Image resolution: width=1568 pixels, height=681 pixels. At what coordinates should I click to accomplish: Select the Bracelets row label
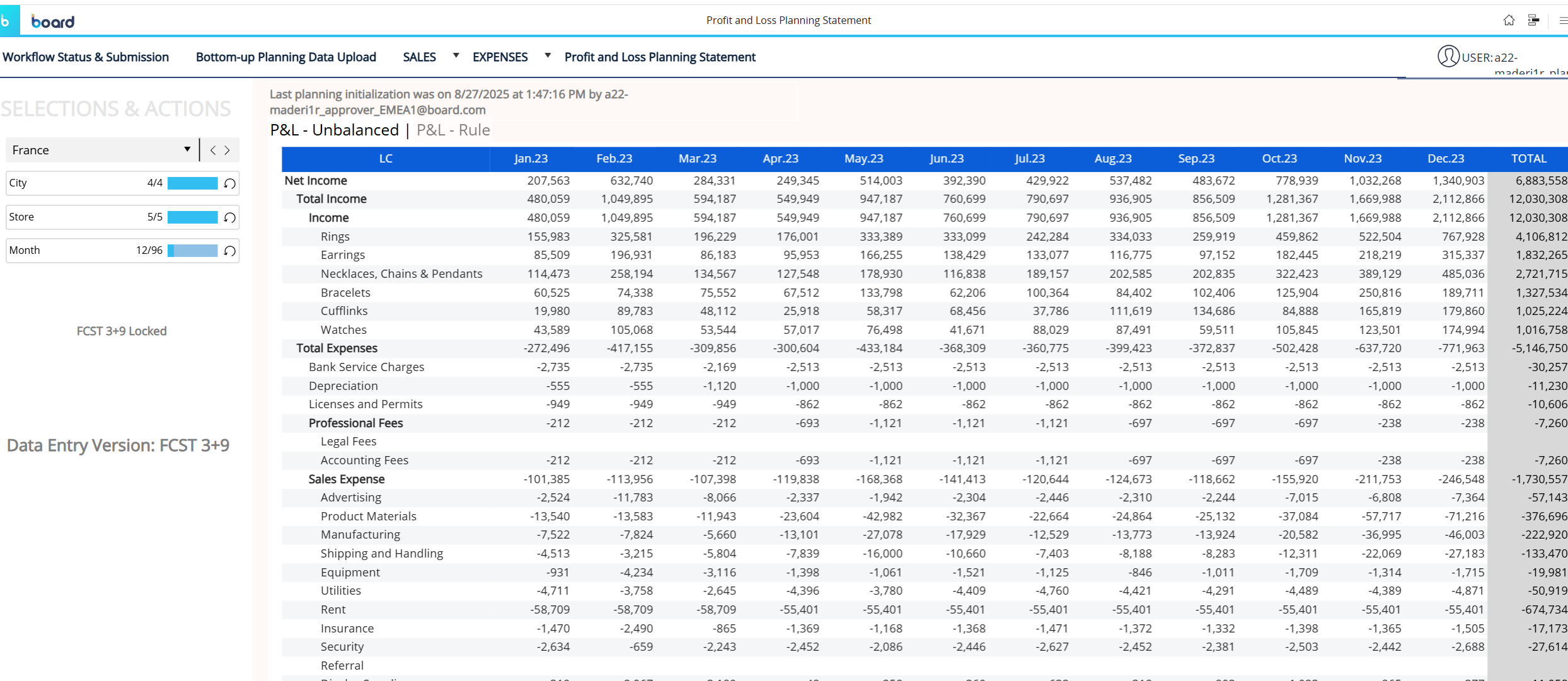click(x=345, y=293)
